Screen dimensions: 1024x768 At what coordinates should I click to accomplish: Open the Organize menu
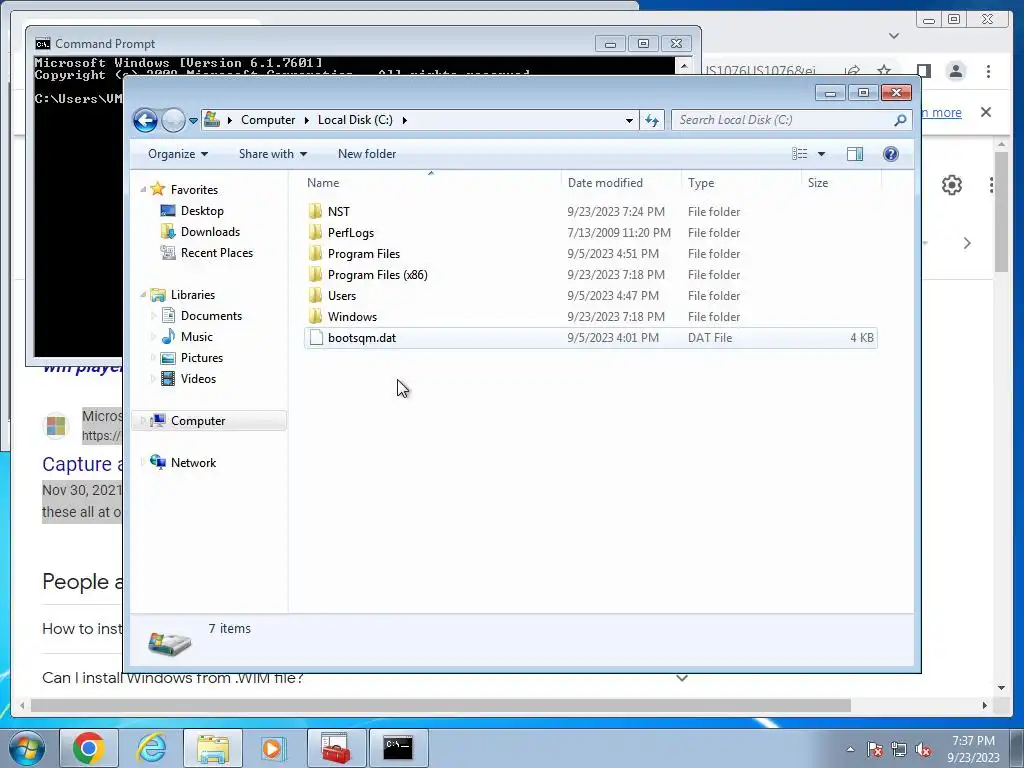[x=178, y=154]
